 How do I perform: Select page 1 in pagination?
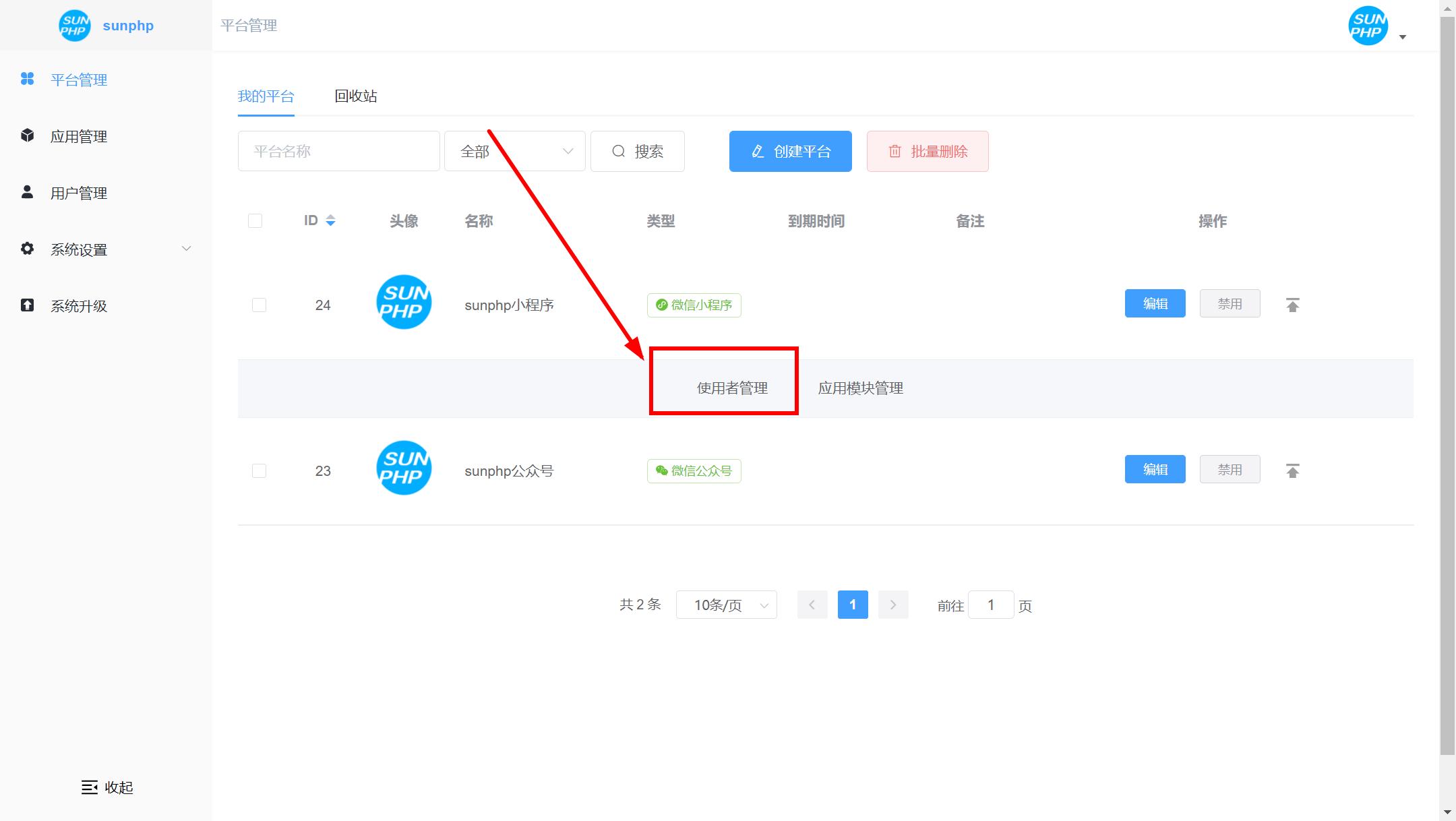pos(853,605)
